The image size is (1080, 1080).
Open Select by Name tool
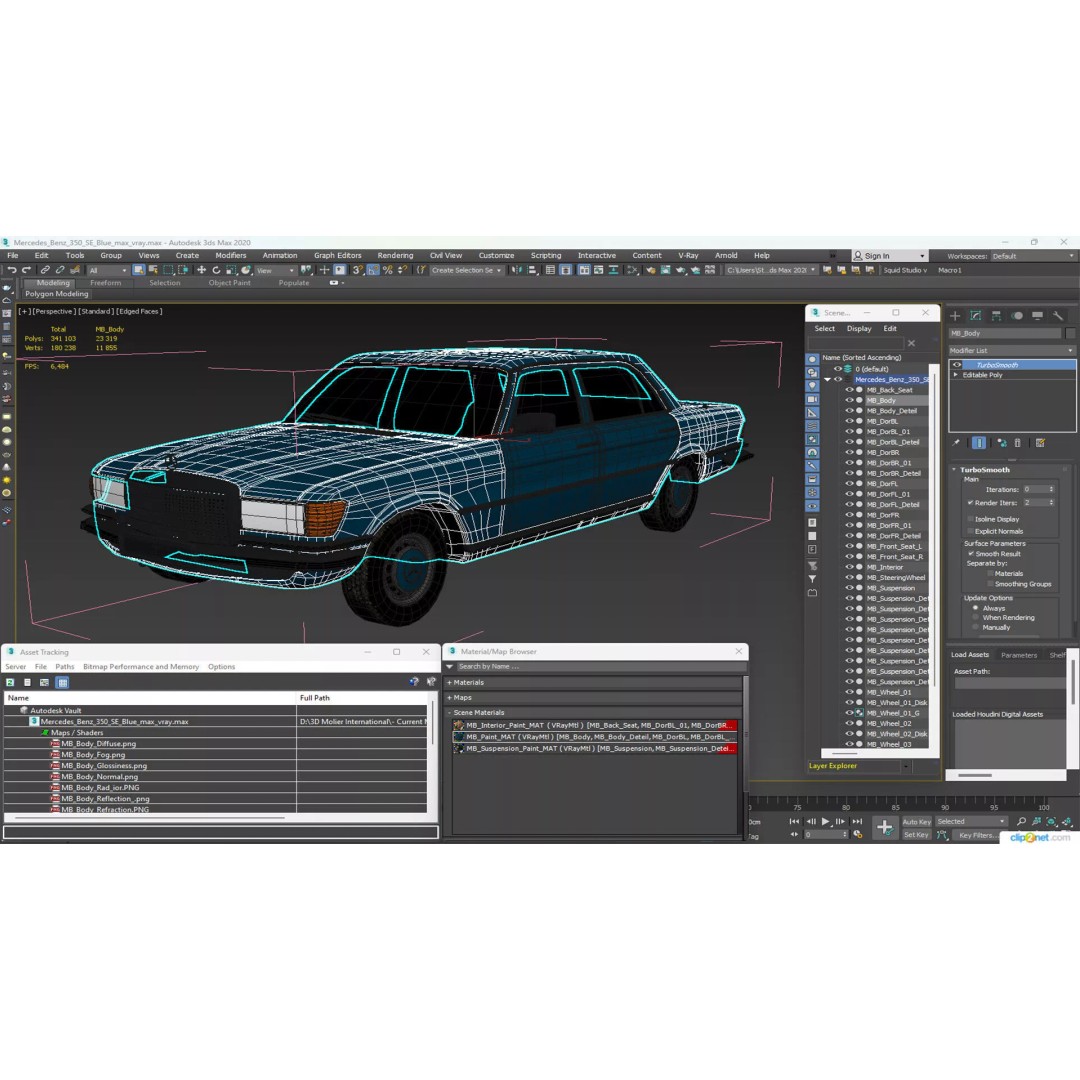pyautogui.click(x=153, y=270)
